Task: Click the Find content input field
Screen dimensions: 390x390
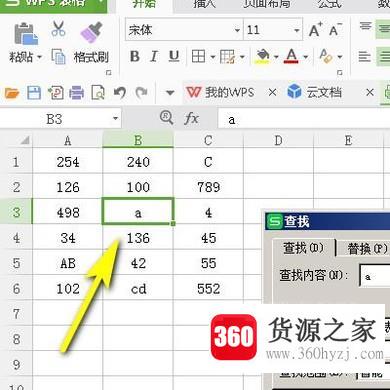Action: tap(375, 276)
